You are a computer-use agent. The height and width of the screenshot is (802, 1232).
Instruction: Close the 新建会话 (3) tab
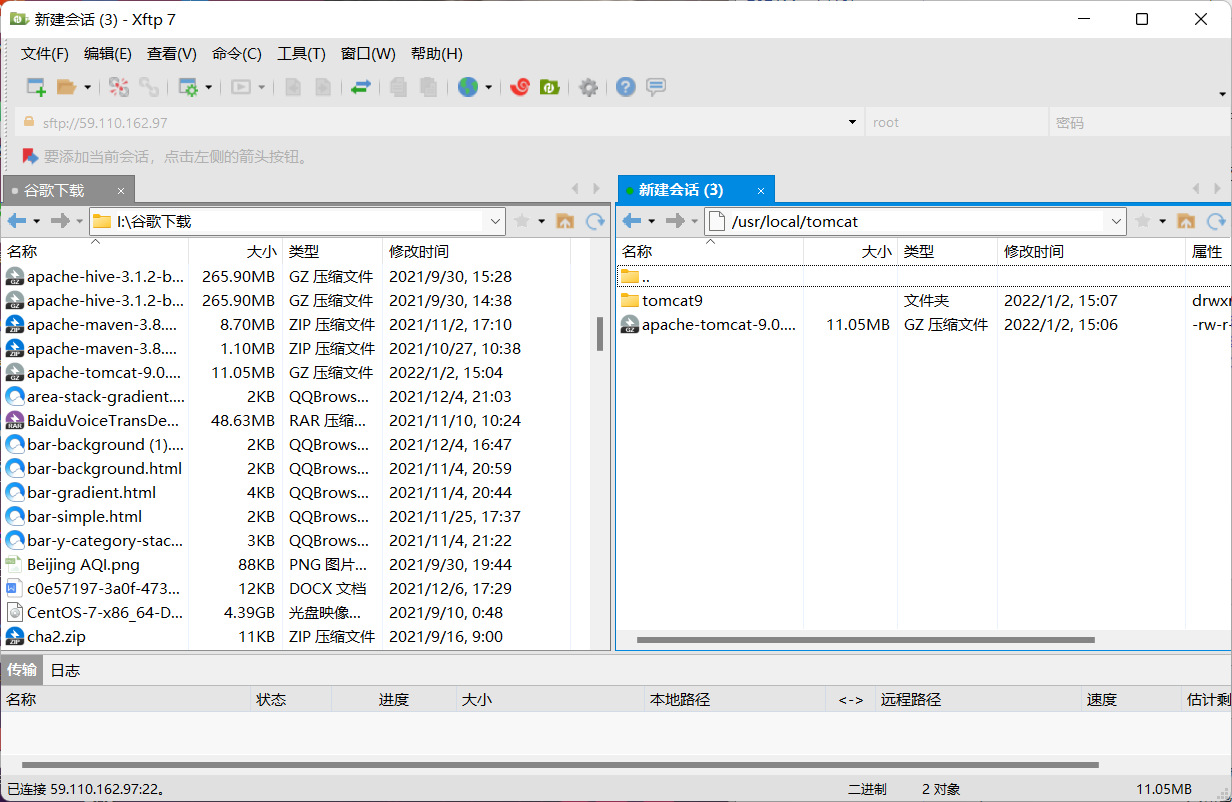point(761,191)
